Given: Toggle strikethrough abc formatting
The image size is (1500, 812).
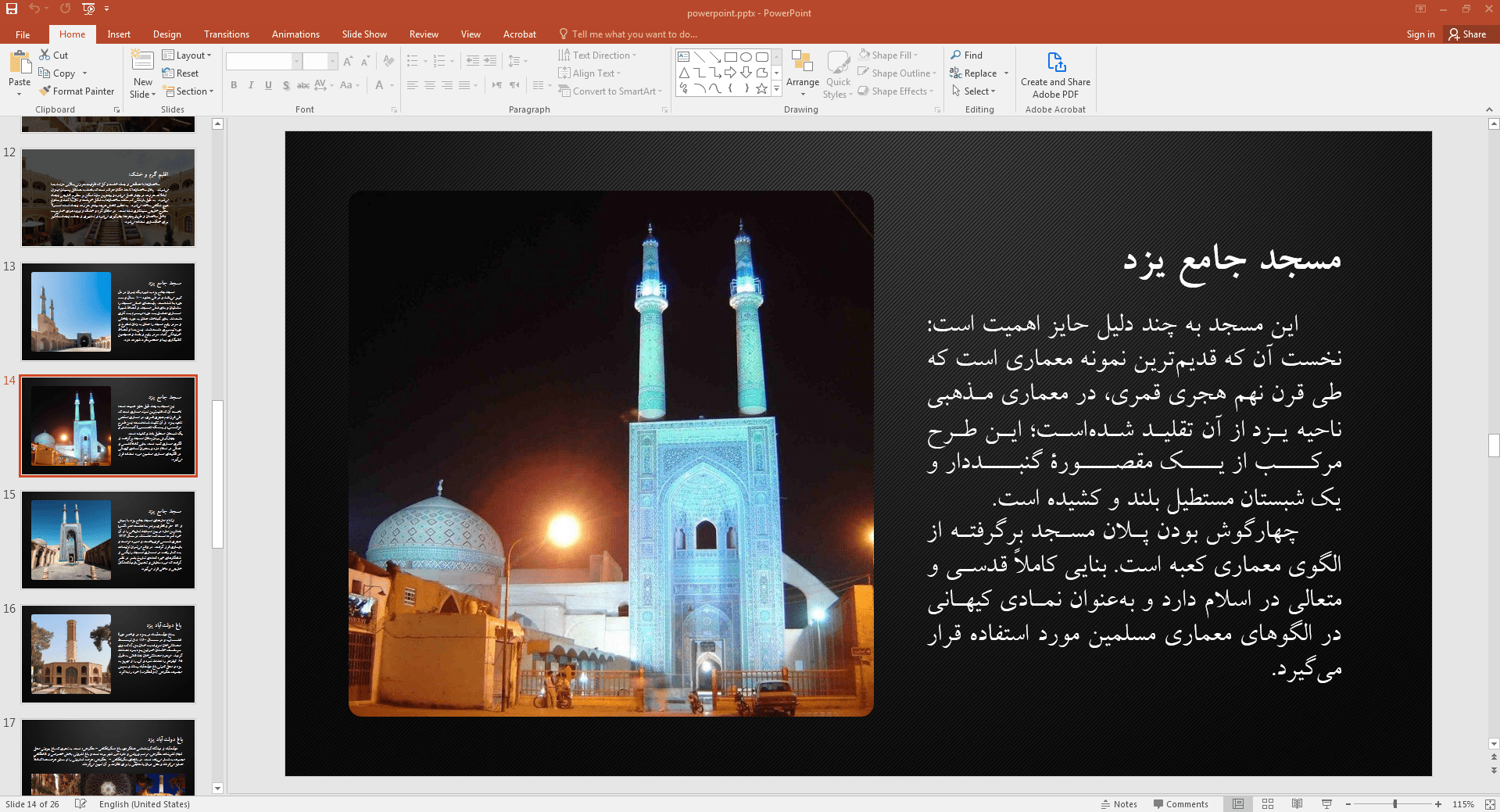Looking at the screenshot, I should click(x=303, y=85).
